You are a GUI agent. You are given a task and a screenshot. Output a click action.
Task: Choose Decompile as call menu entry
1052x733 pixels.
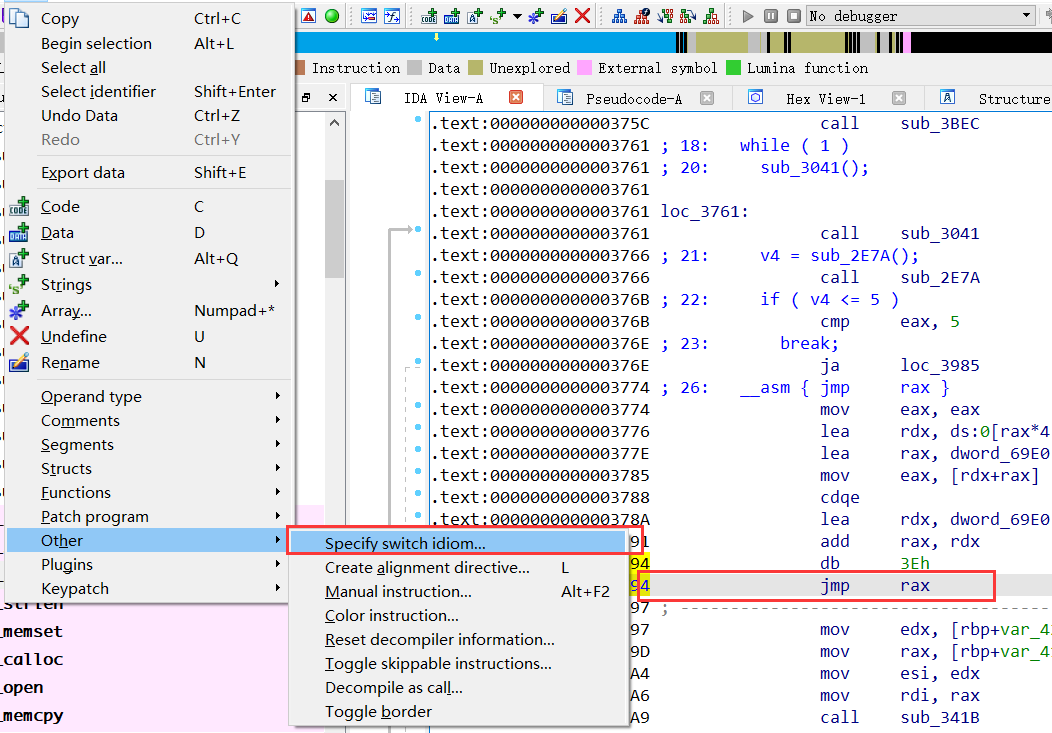[393, 687]
